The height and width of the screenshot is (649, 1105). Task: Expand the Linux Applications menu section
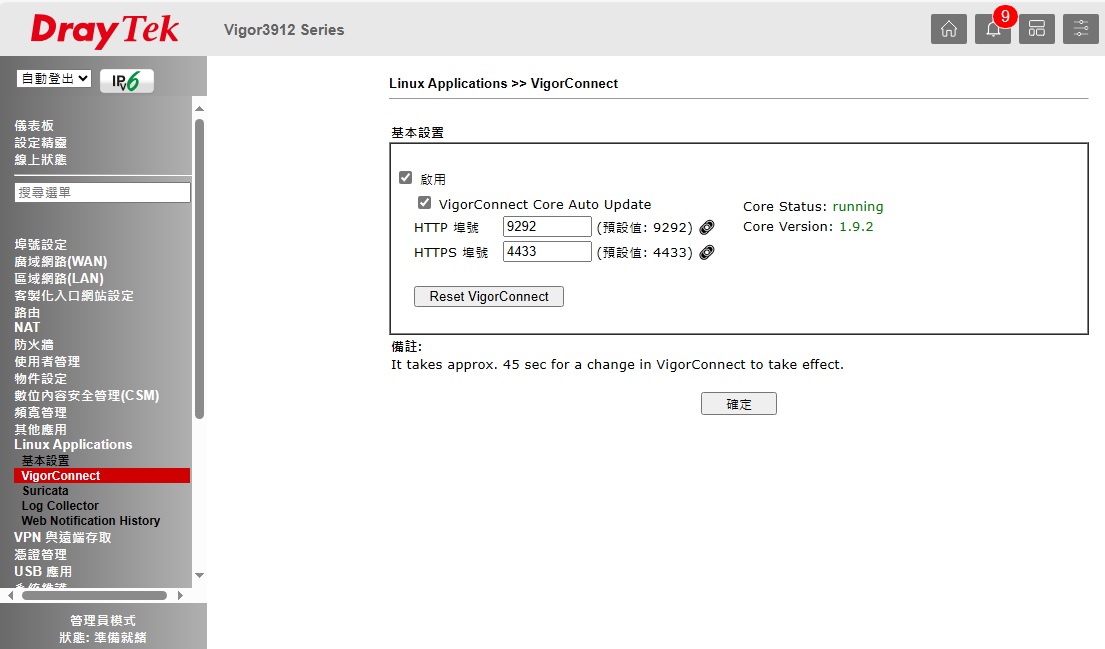tap(73, 444)
